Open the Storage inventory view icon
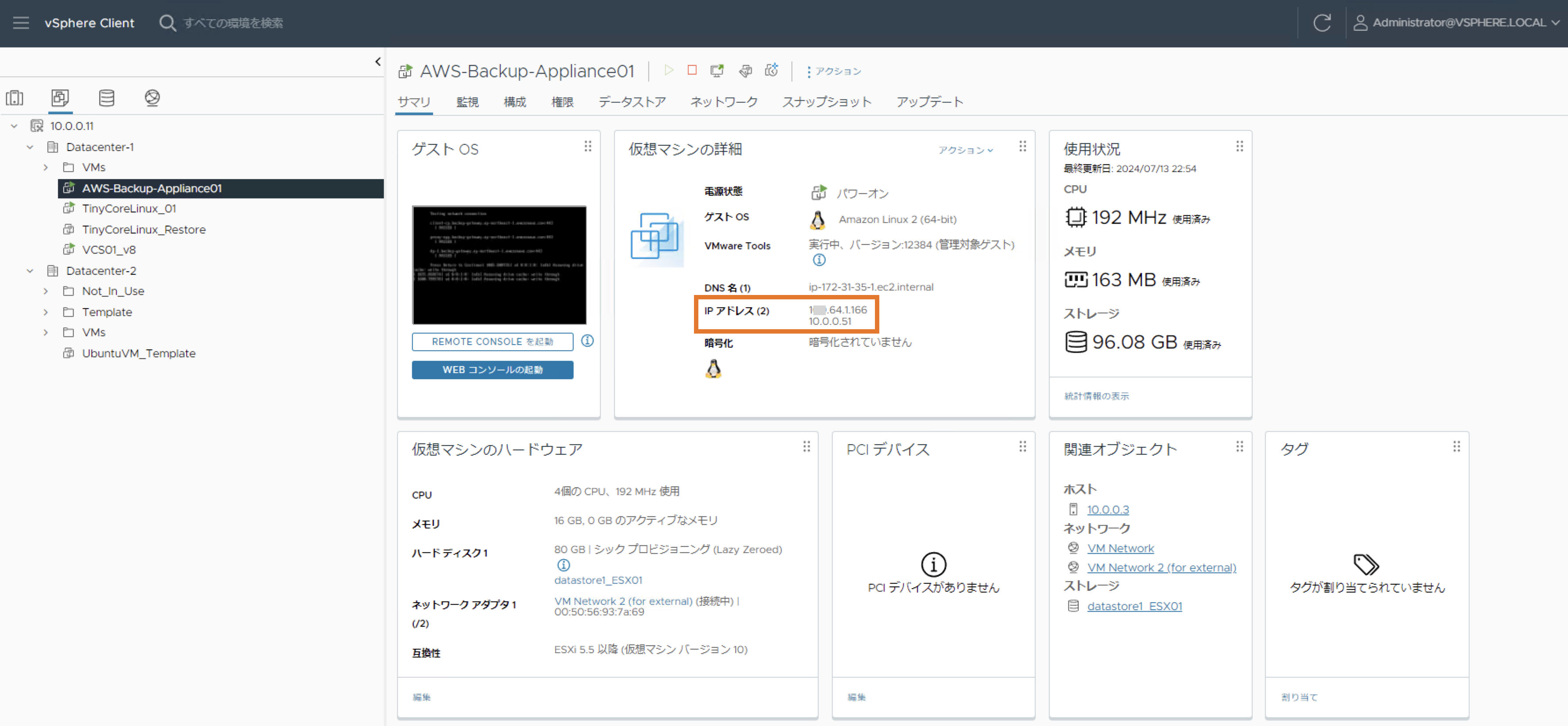The image size is (1568, 726). tap(107, 98)
